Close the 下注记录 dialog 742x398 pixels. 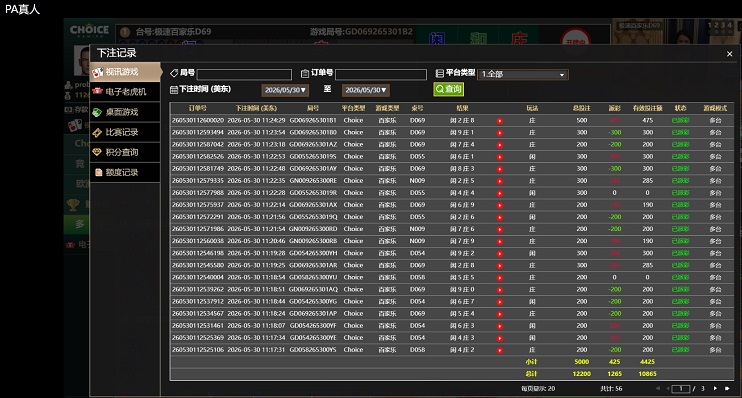point(729,54)
